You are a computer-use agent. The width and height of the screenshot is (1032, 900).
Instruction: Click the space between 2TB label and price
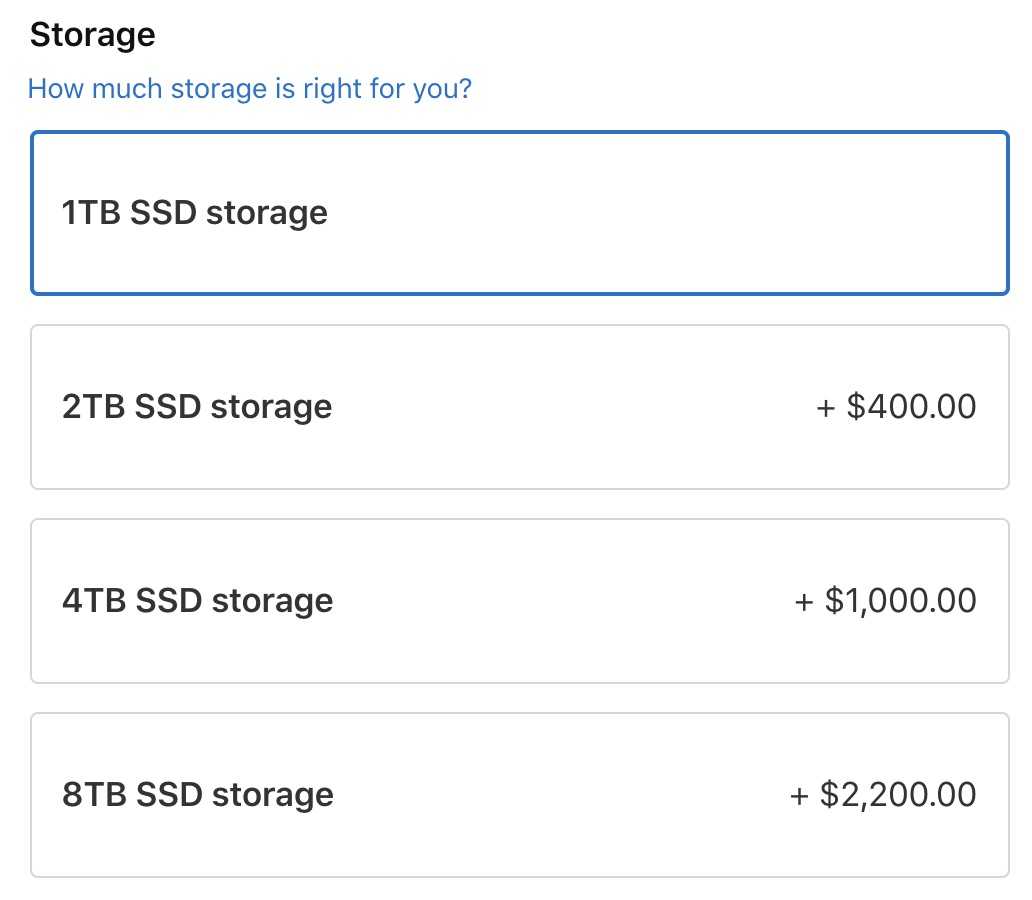570,407
